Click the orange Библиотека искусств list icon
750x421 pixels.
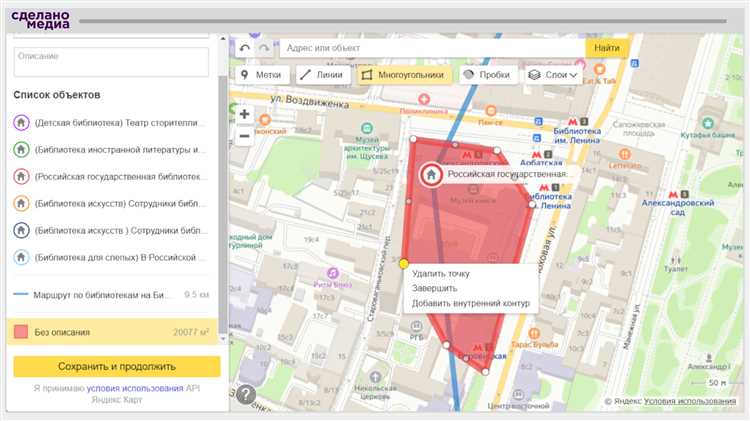pos(21,203)
